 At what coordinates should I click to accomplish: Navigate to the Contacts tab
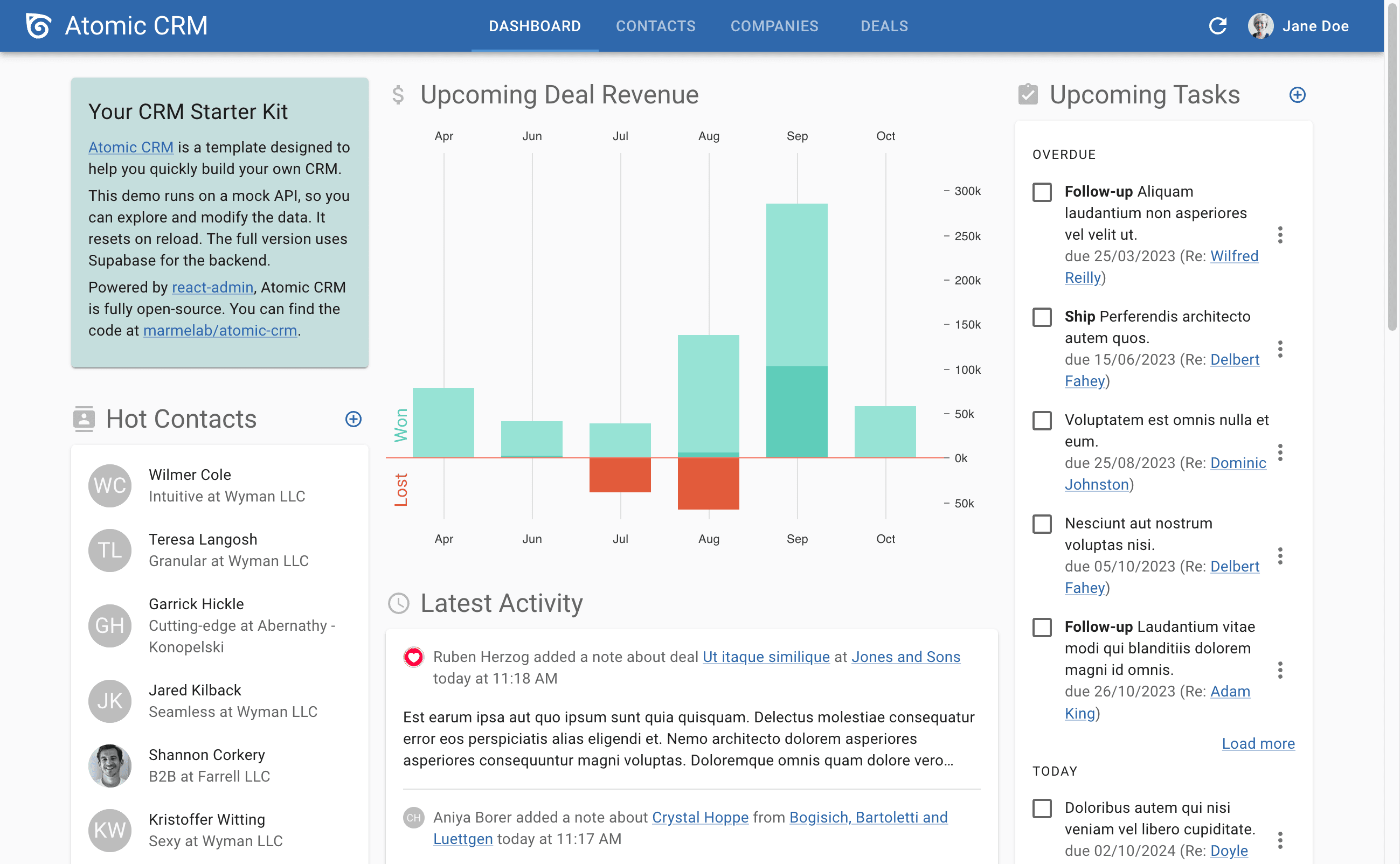pos(655,26)
